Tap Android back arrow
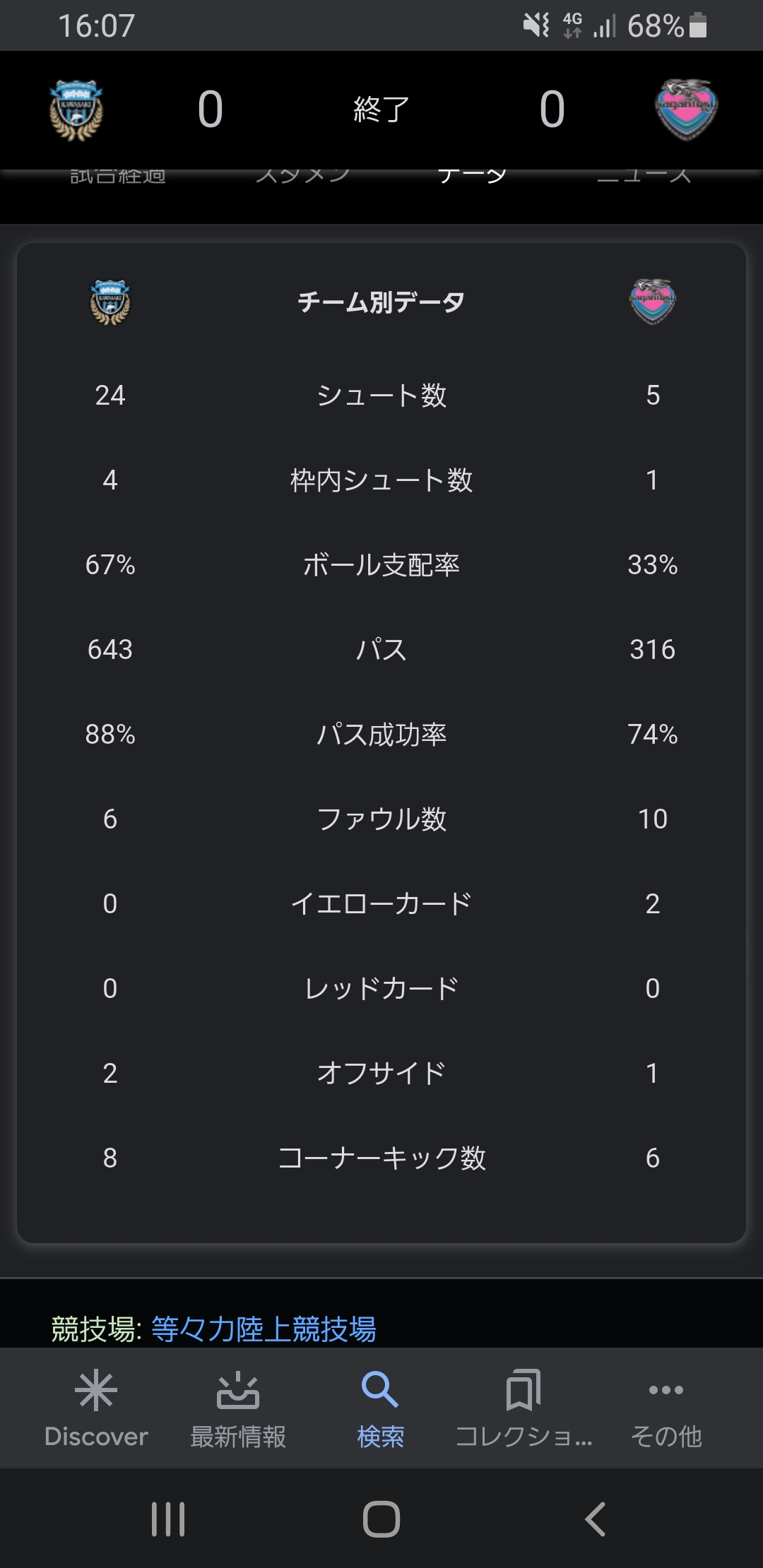Screen dimensions: 763x1568 (595, 1519)
